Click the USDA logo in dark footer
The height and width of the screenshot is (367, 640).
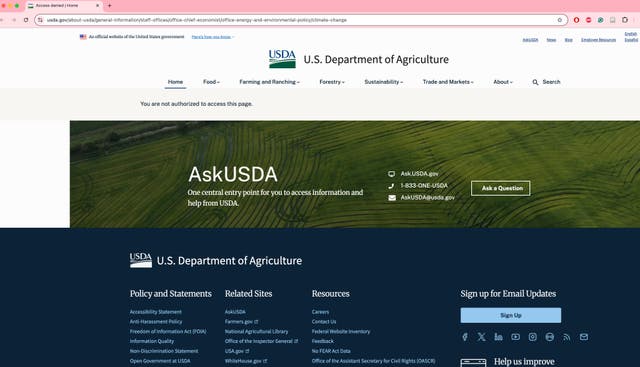141,260
